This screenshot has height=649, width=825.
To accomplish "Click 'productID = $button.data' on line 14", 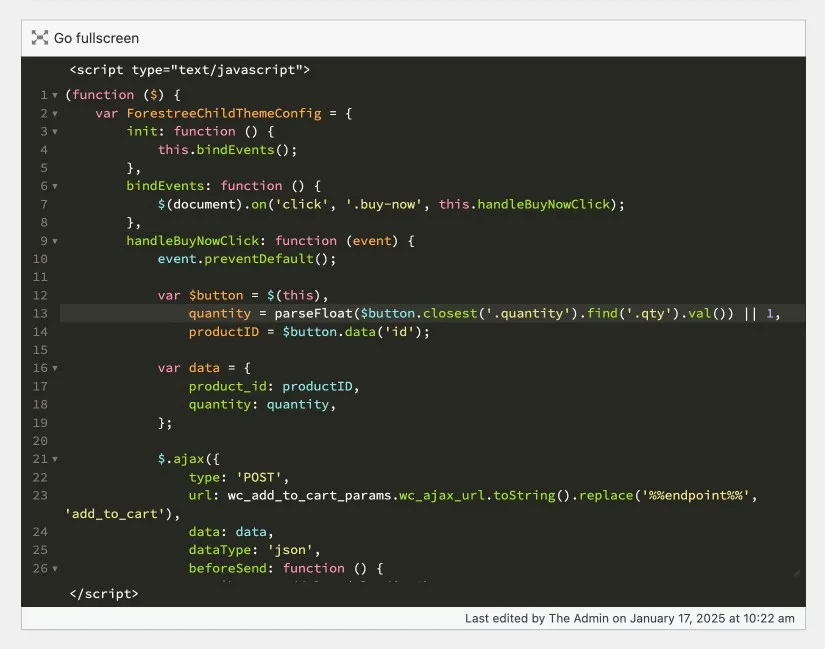I will tap(282, 332).
